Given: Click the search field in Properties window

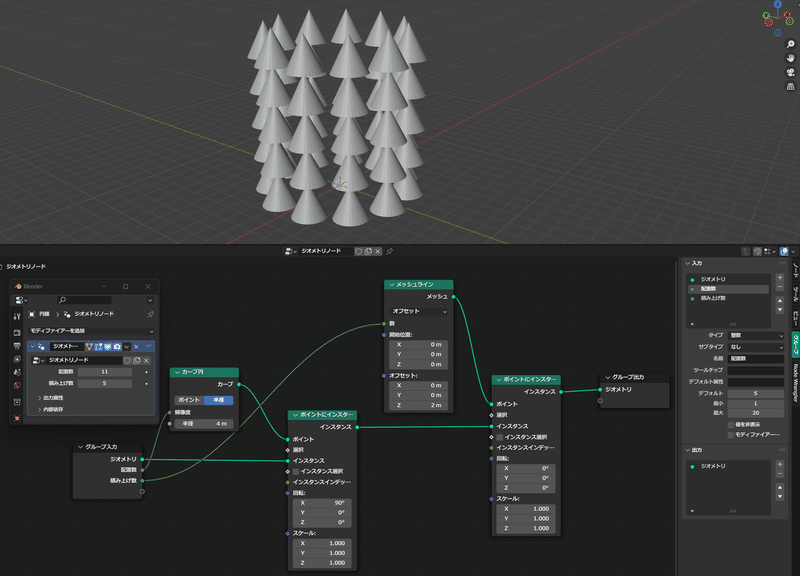Looking at the screenshot, I should pyautogui.click(x=85, y=300).
